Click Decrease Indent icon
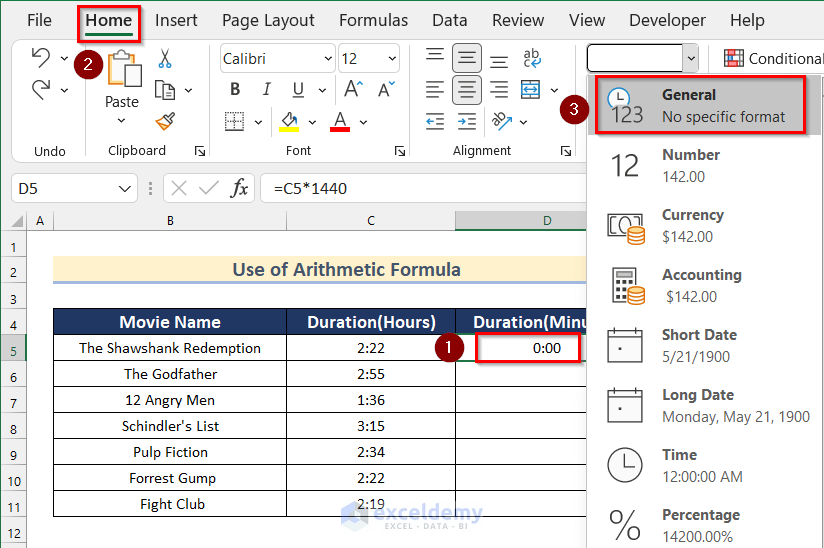 click(435, 122)
